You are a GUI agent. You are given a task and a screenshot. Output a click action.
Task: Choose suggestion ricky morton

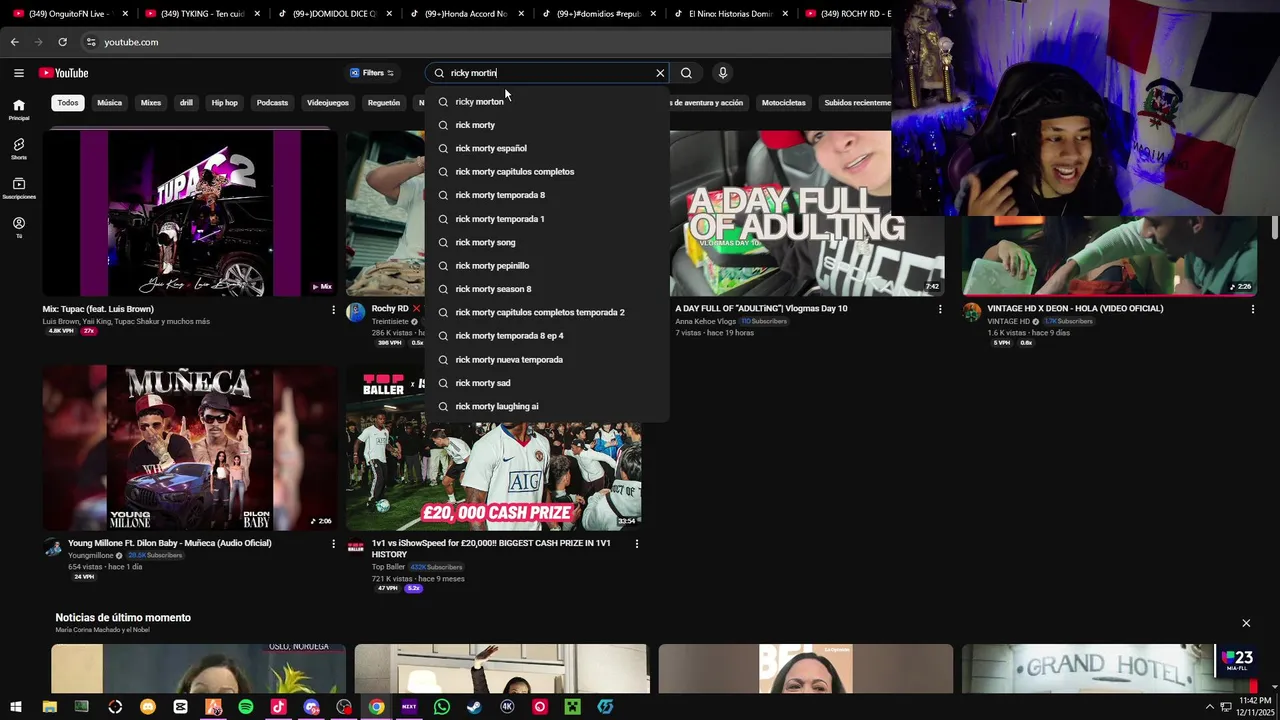(548, 102)
